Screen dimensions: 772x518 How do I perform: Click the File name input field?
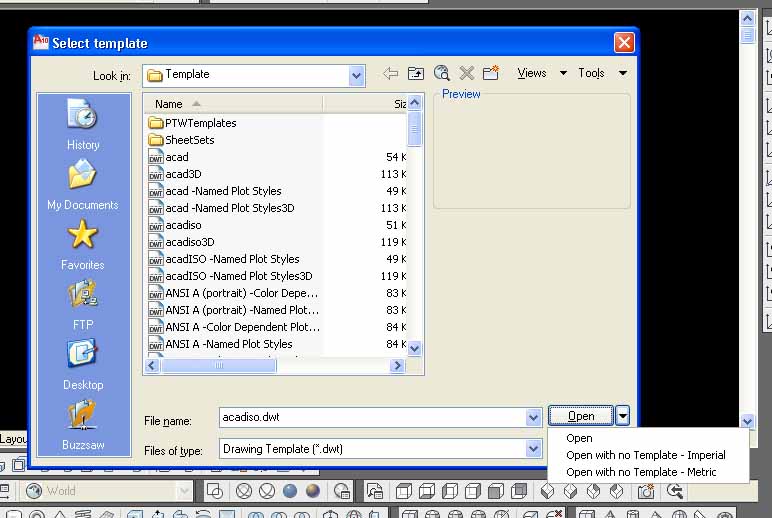[x=372, y=418]
